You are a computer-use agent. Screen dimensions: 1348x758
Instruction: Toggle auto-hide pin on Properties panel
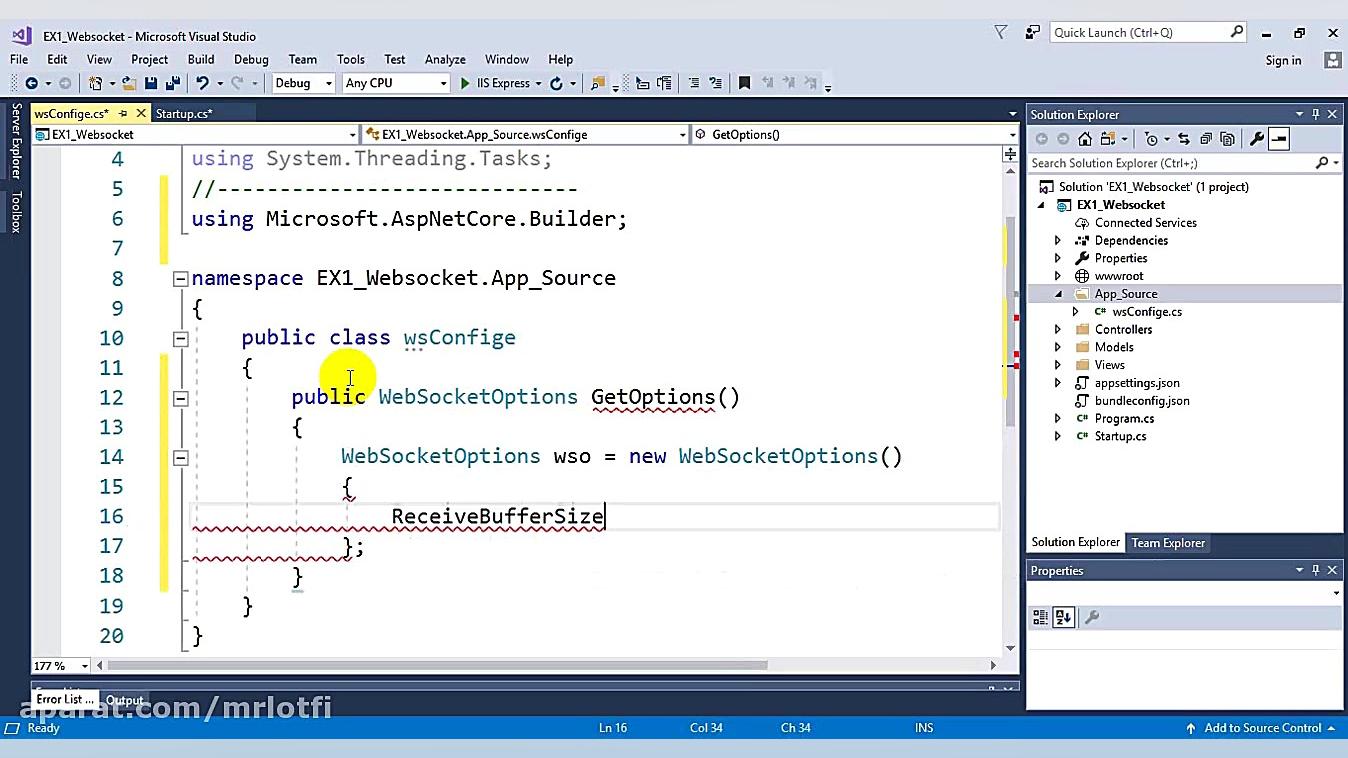coord(1316,570)
